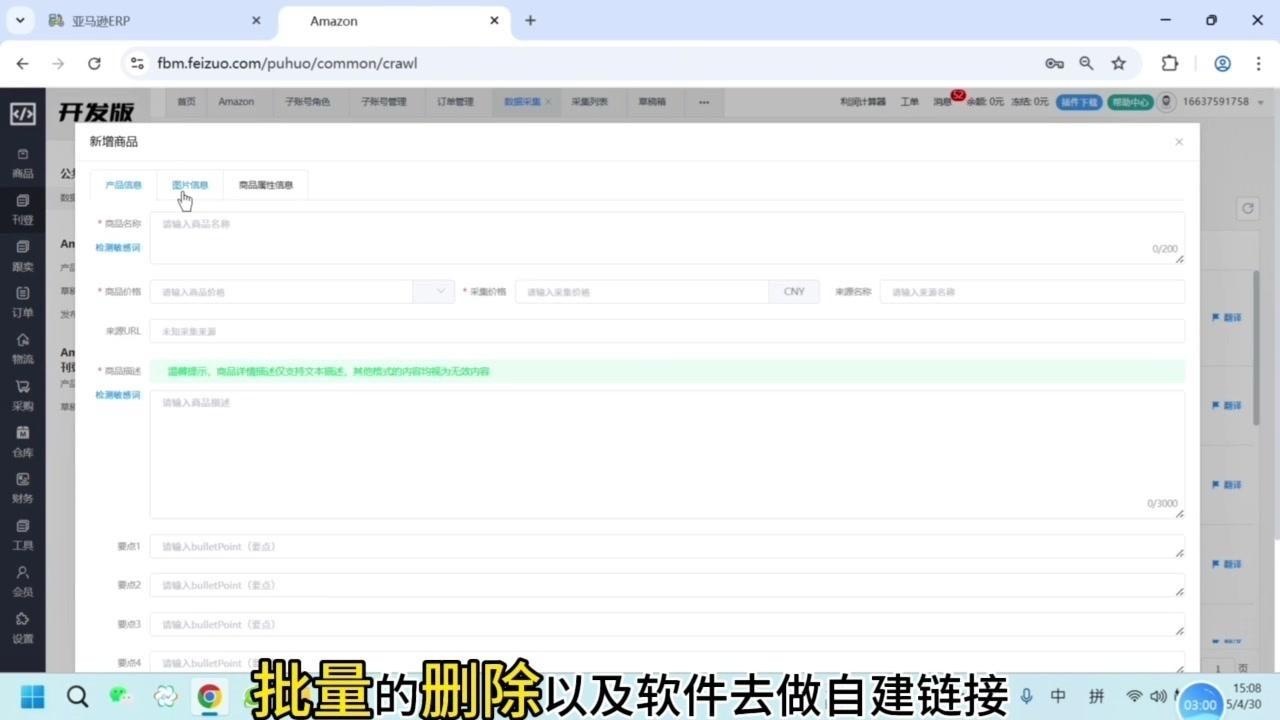1280x720 pixels.
Task: Open the Chrome profile icon
Action: pos(1222,63)
